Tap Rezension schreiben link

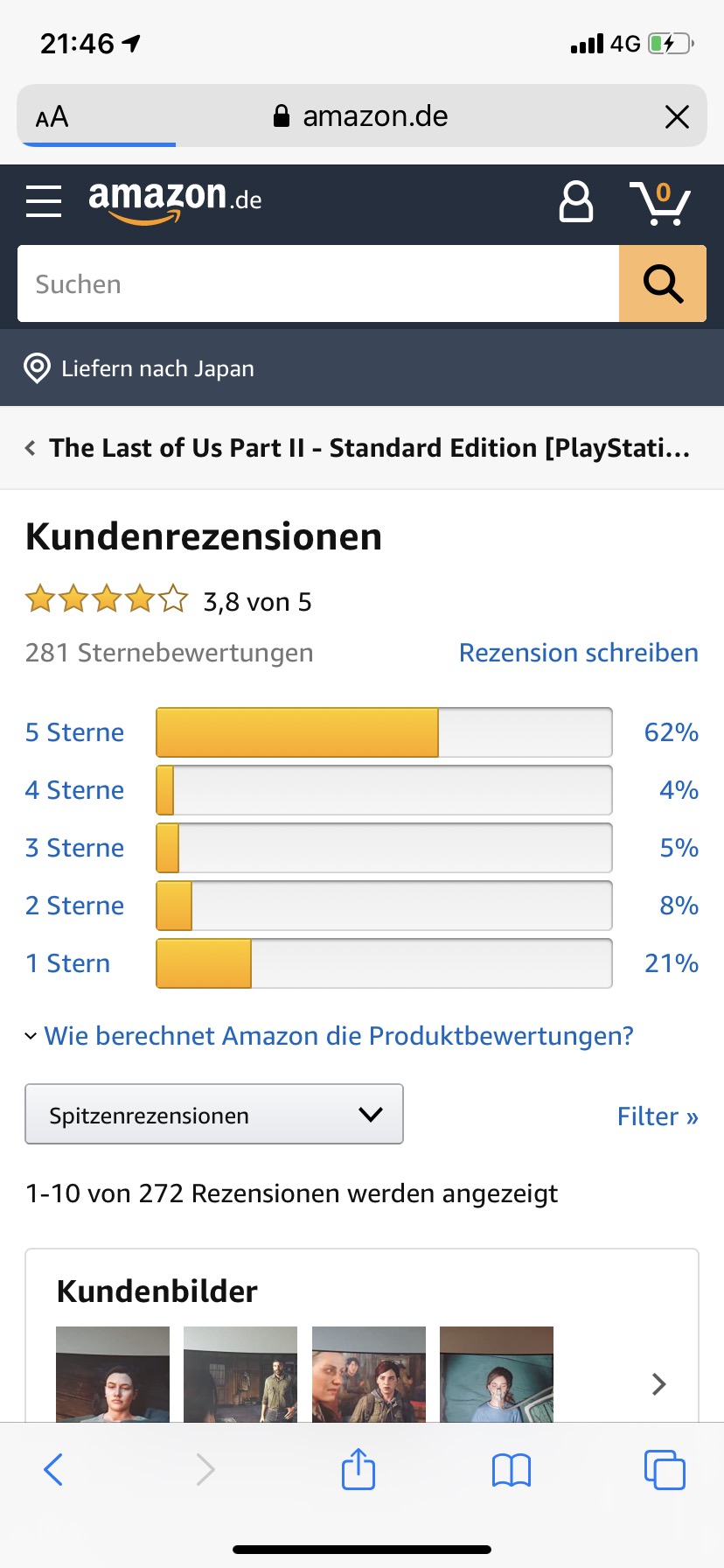pos(579,653)
